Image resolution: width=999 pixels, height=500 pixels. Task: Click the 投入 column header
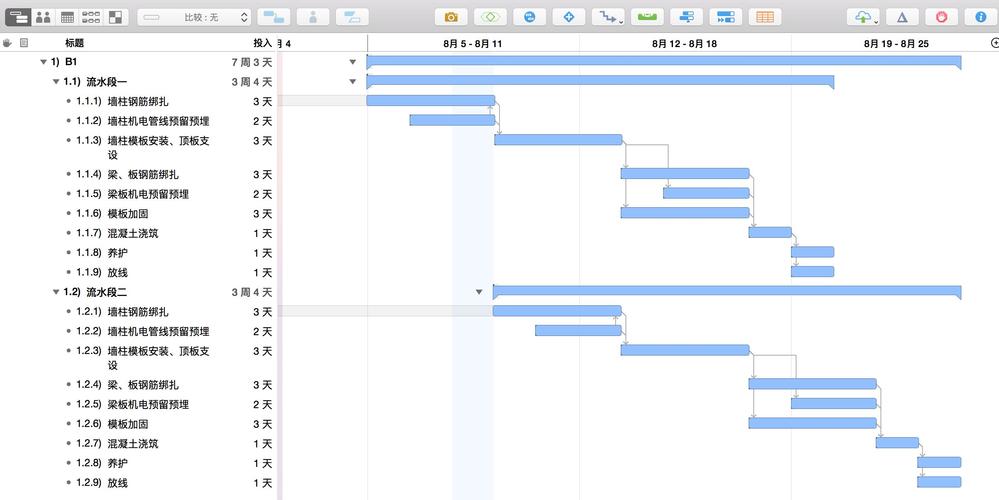click(x=262, y=43)
